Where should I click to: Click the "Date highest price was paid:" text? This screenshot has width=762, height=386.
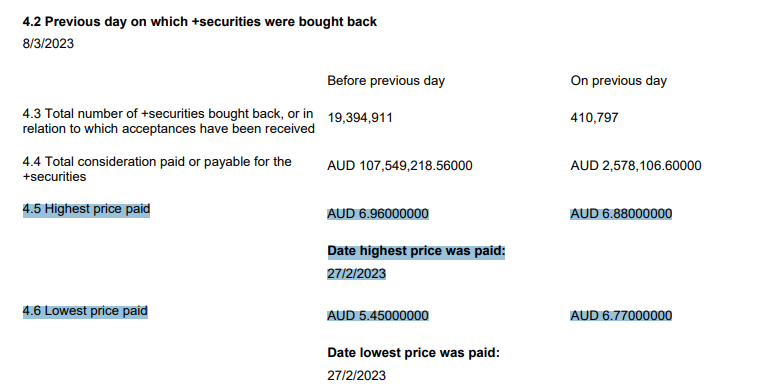416,251
